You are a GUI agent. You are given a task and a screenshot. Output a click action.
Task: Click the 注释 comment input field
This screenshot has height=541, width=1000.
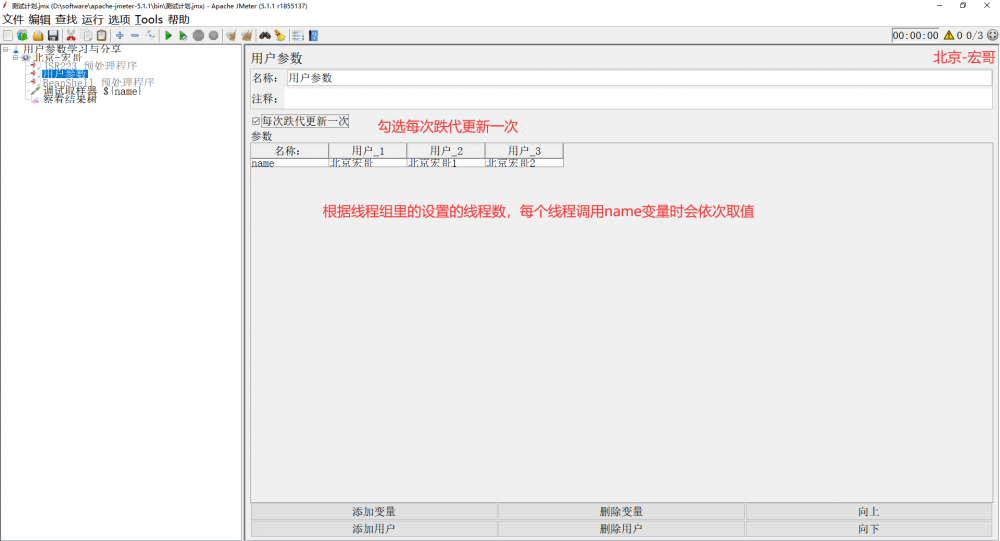pyautogui.click(x=638, y=99)
